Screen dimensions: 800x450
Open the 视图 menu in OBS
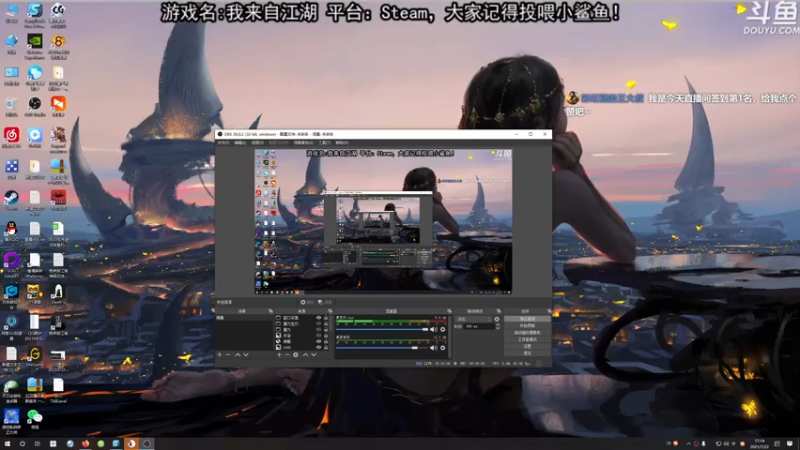point(258,143)
